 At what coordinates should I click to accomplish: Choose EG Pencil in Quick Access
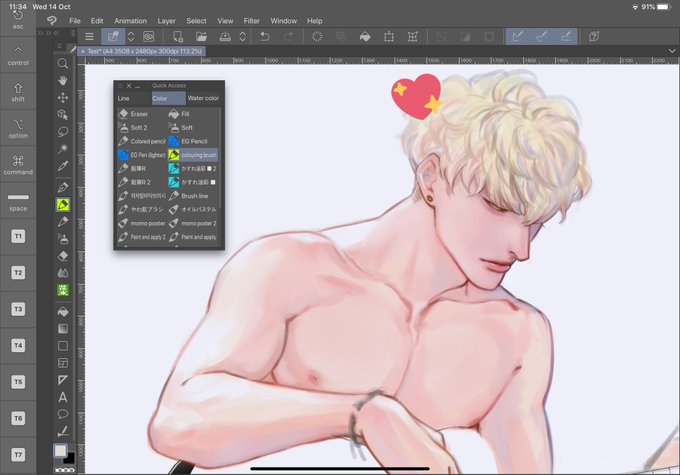[x=193, y=141]
